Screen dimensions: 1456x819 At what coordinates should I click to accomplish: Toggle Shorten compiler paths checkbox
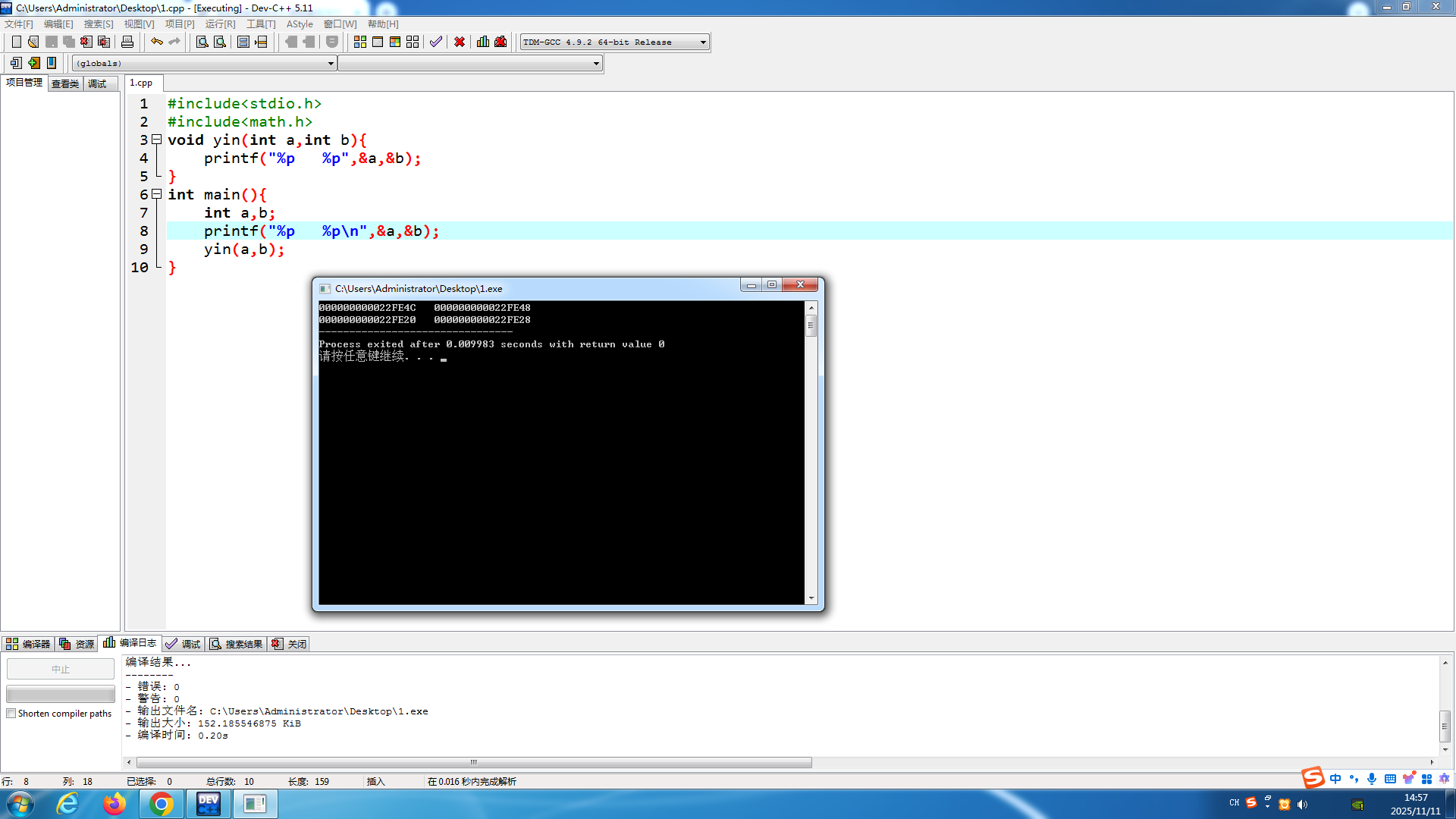pyautogui.click(x=11, y=714)
